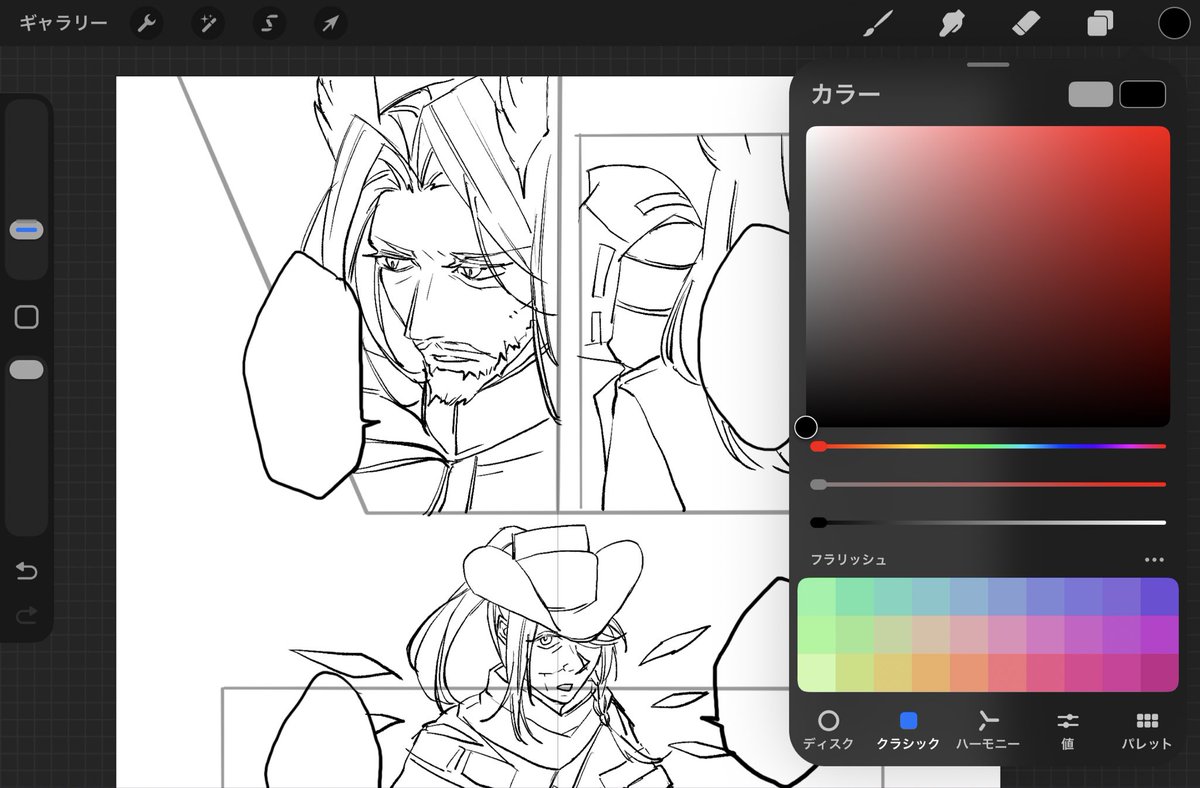Click the saturation slider handle
The height and width of the screenshot is (788, 1200).
(818, 484)
